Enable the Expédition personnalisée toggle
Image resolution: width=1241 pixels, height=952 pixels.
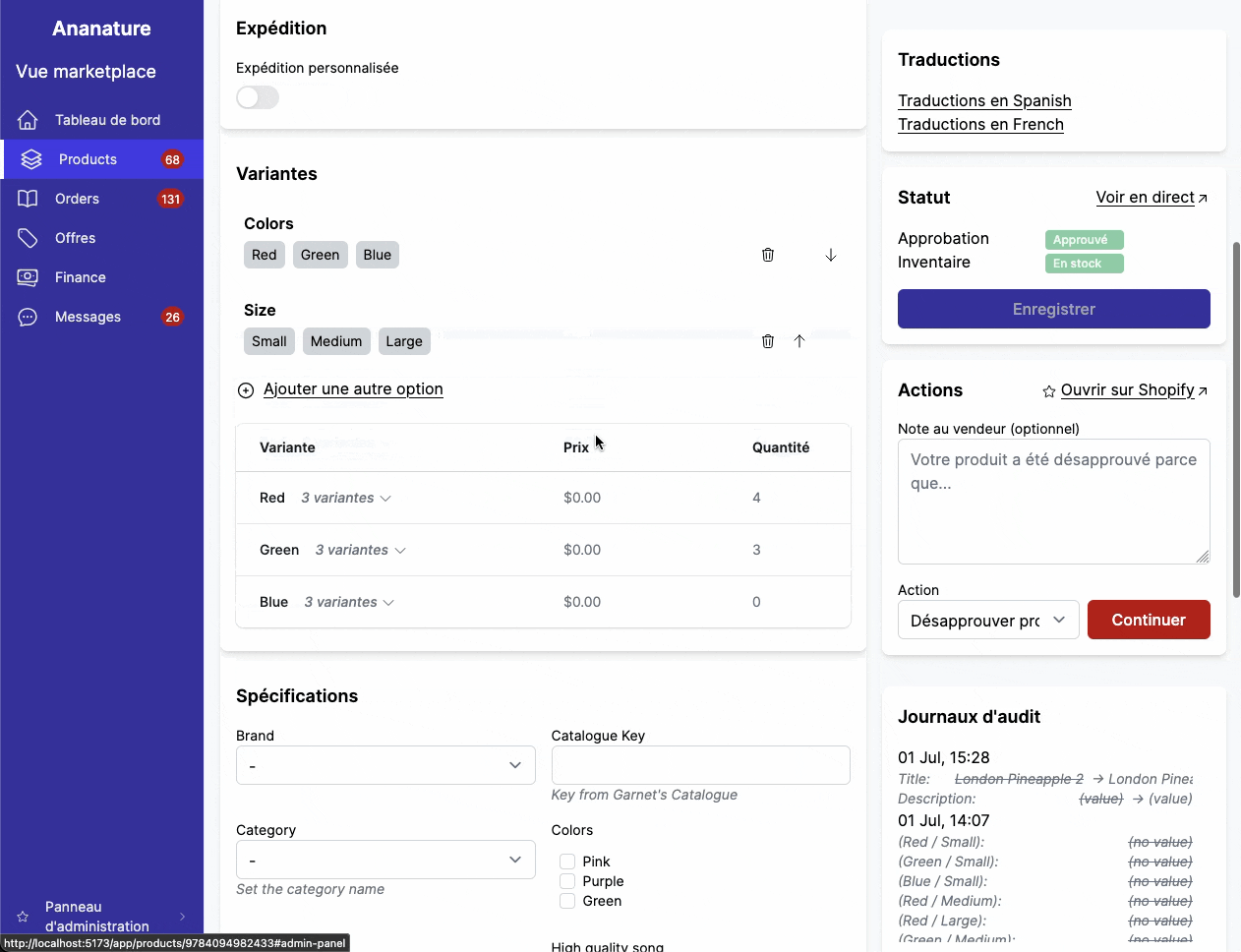258,97
